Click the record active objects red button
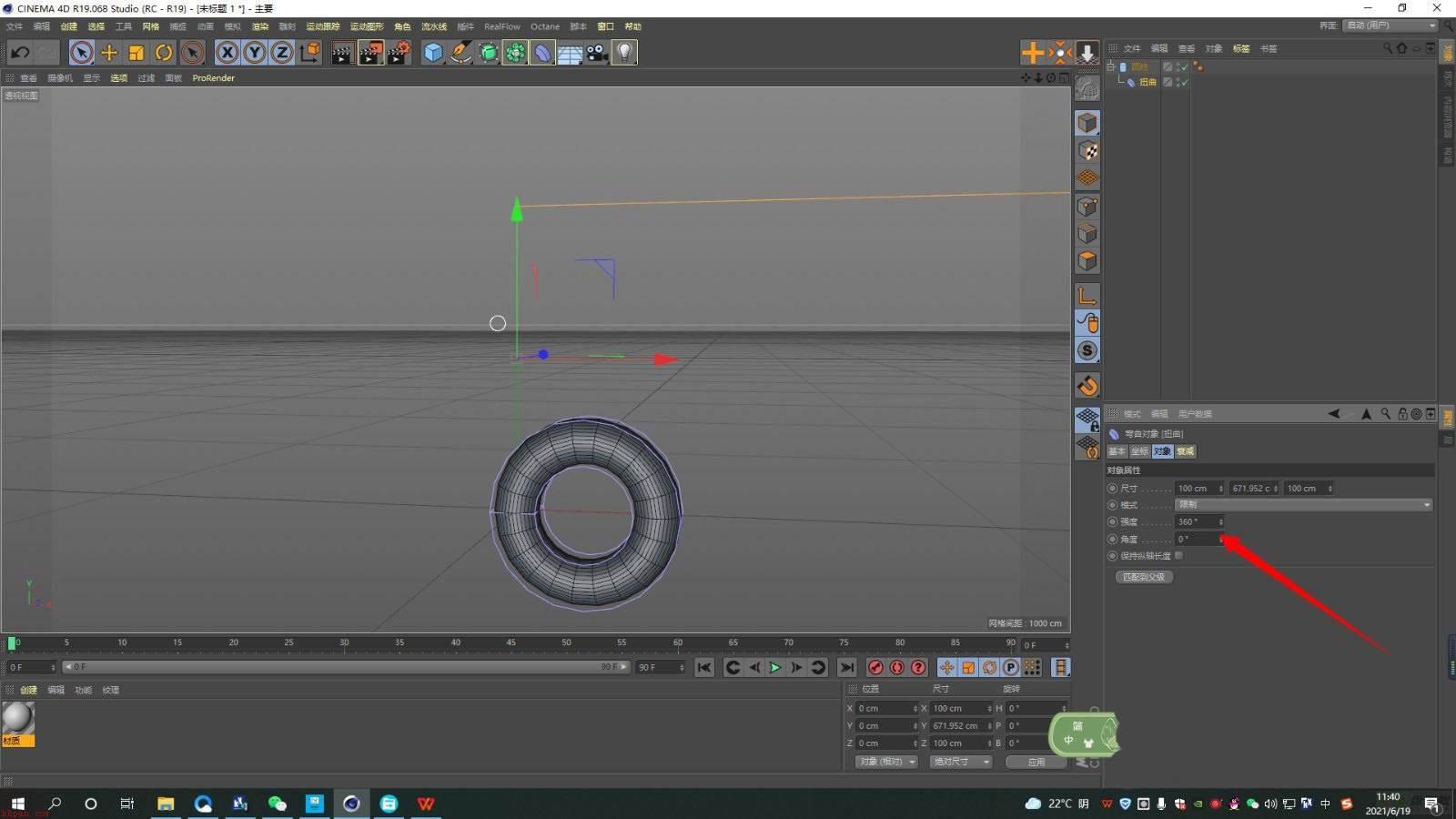The width and height of the screenshot is (1456, 819). pos(875,668)
